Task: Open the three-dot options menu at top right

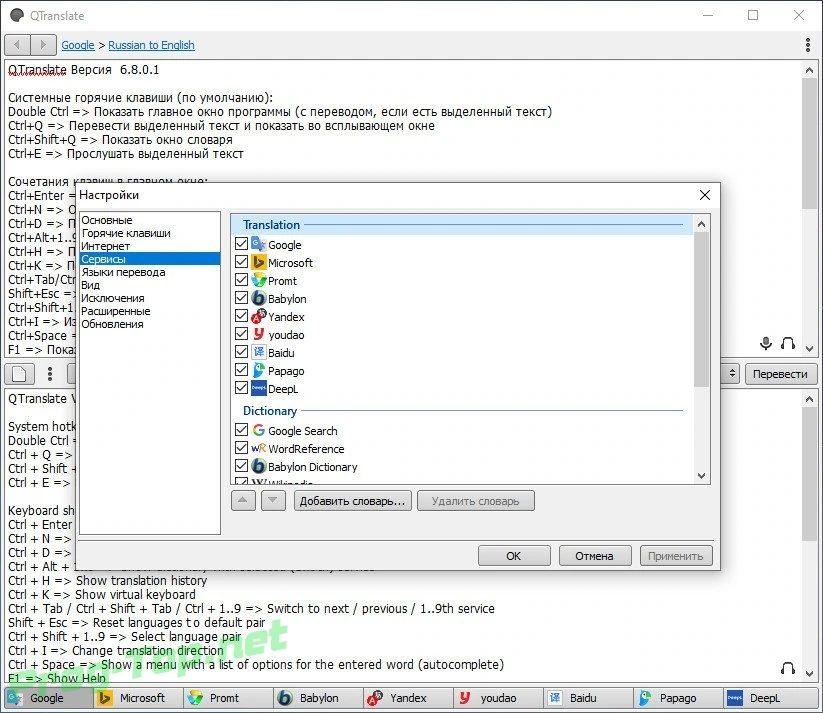Action: (808, 45)
